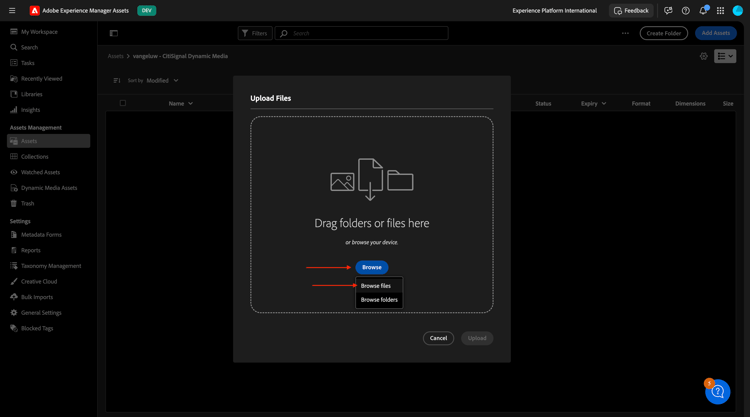This screenshot has width=750, height=417.
Task: Open the user profile avatar
Action: point(738,11)
